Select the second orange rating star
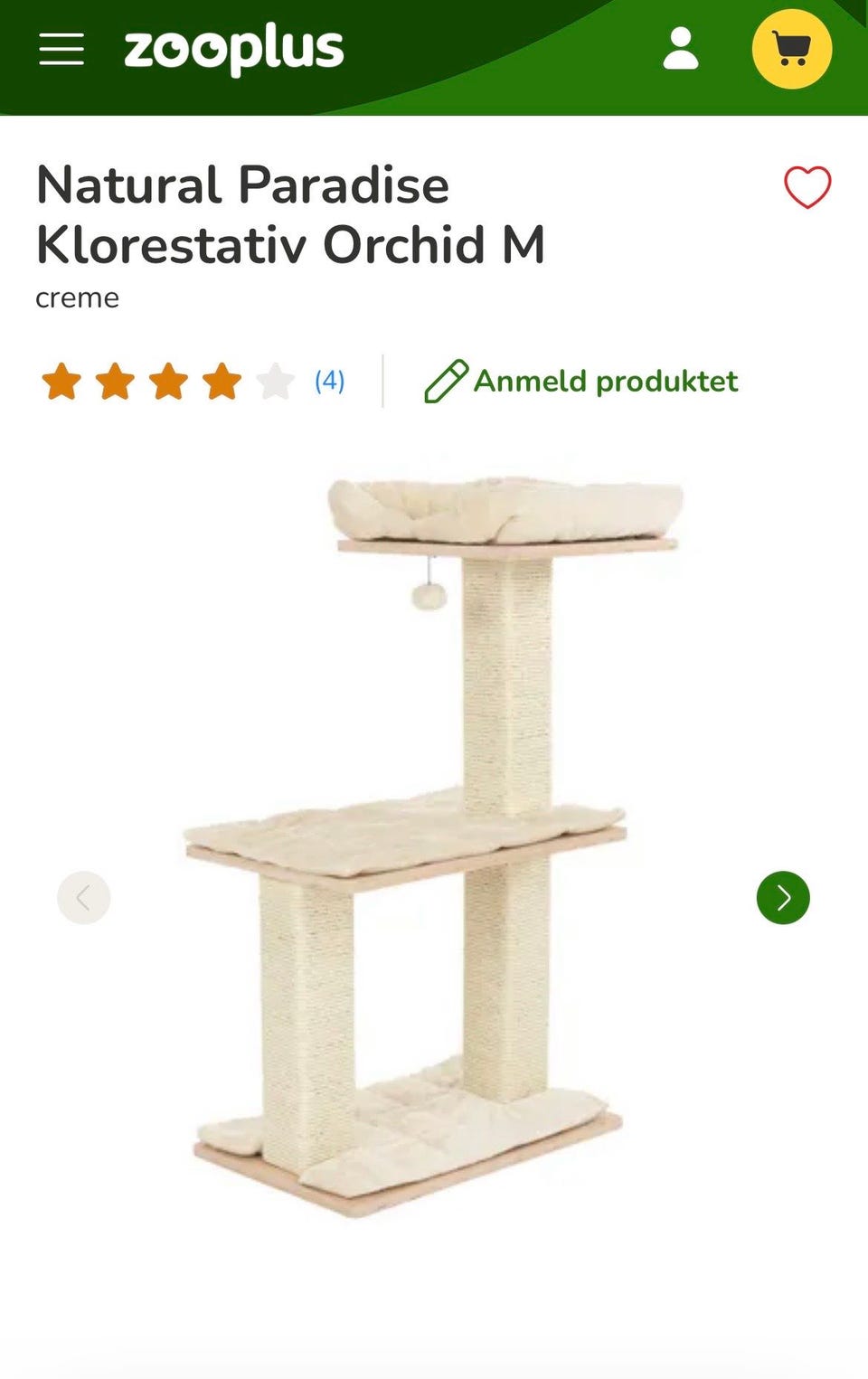Viewport: 868px width, 1379px height. coord(115,382)
